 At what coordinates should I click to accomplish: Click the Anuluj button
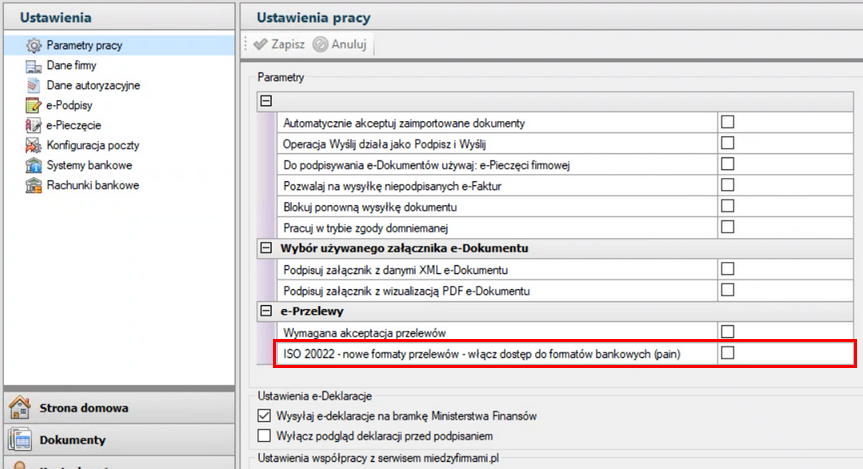[x=340, y=44]
